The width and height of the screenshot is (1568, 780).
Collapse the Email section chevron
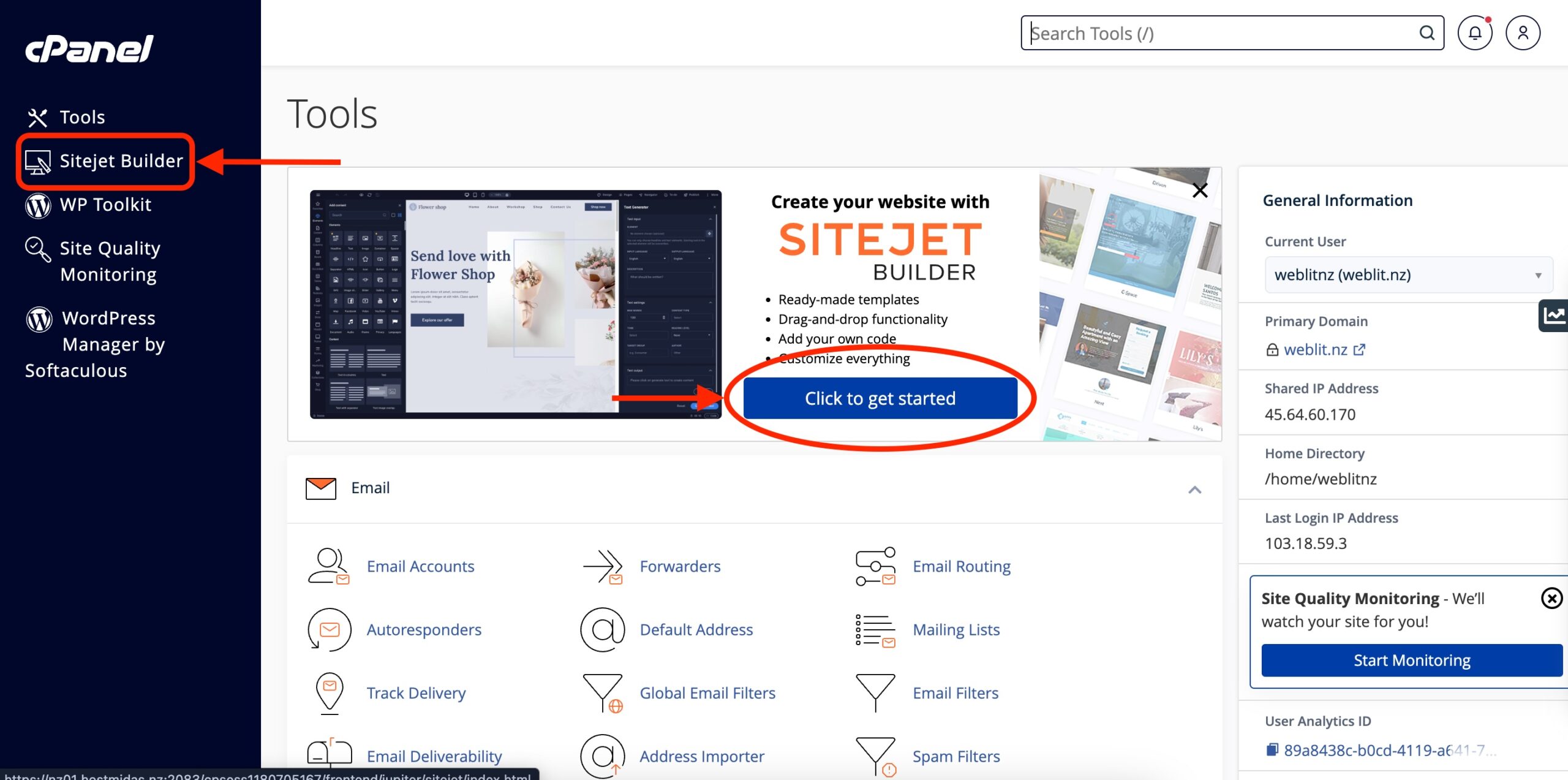coord(1195,490)
